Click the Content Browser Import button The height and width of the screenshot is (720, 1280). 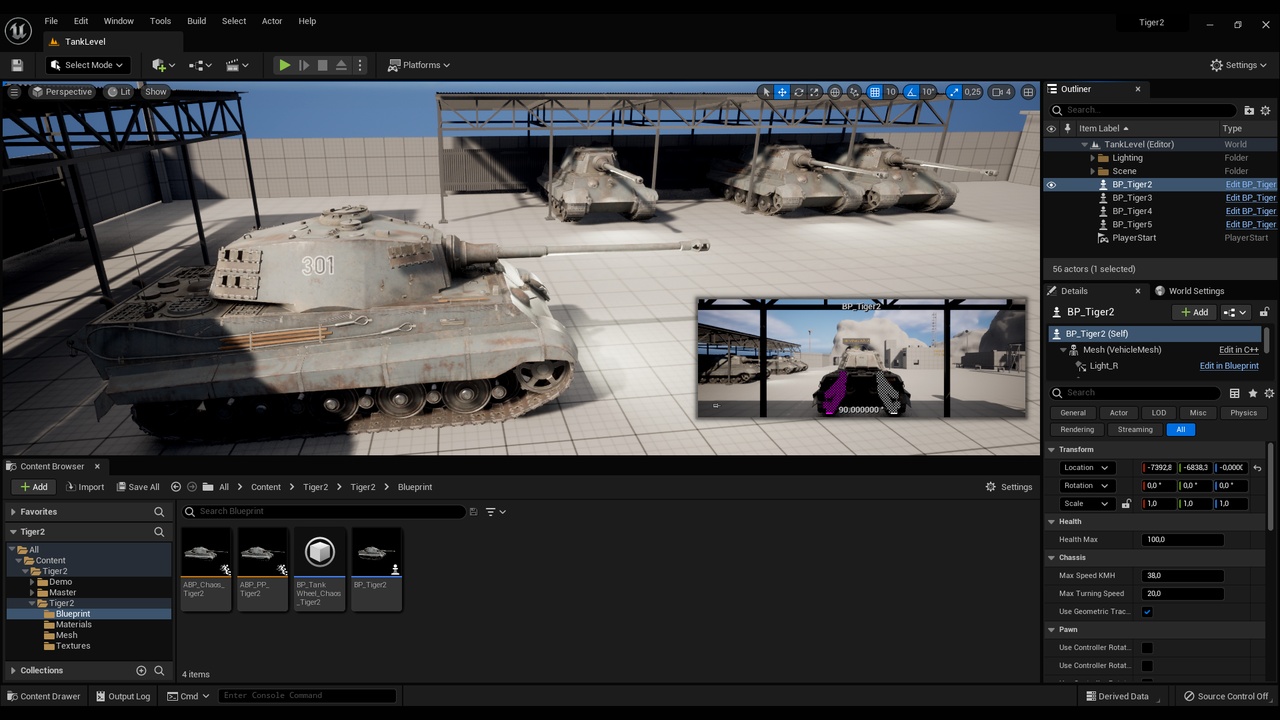84,487
